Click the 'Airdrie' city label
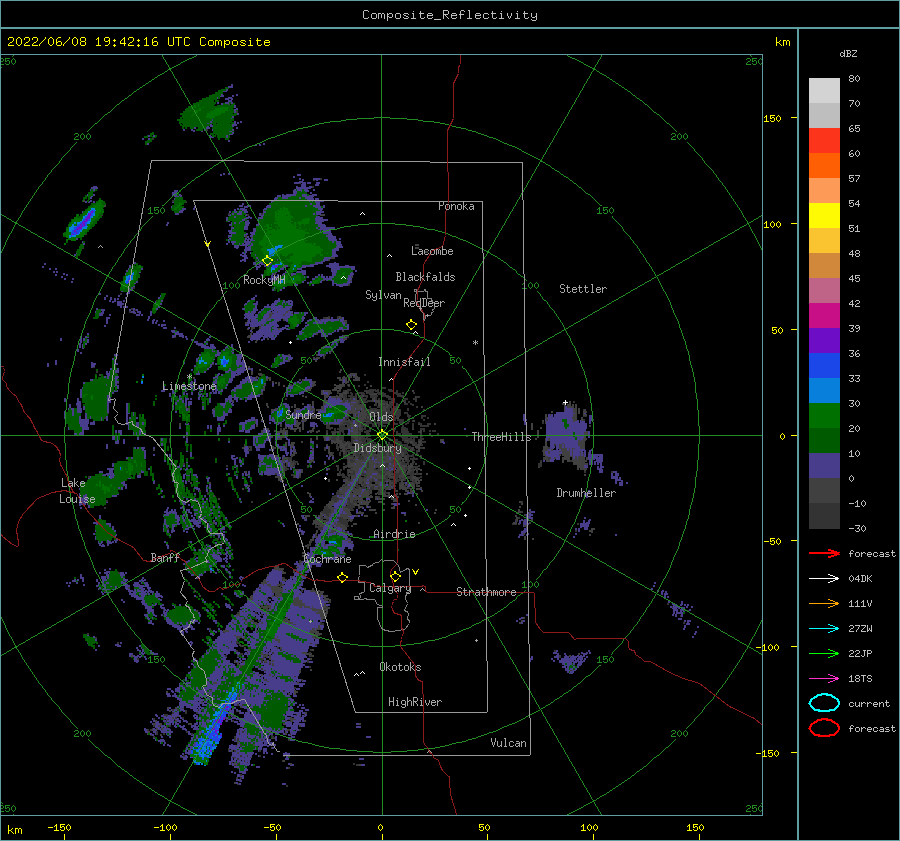900x841 pixels. tap(394, 534)
